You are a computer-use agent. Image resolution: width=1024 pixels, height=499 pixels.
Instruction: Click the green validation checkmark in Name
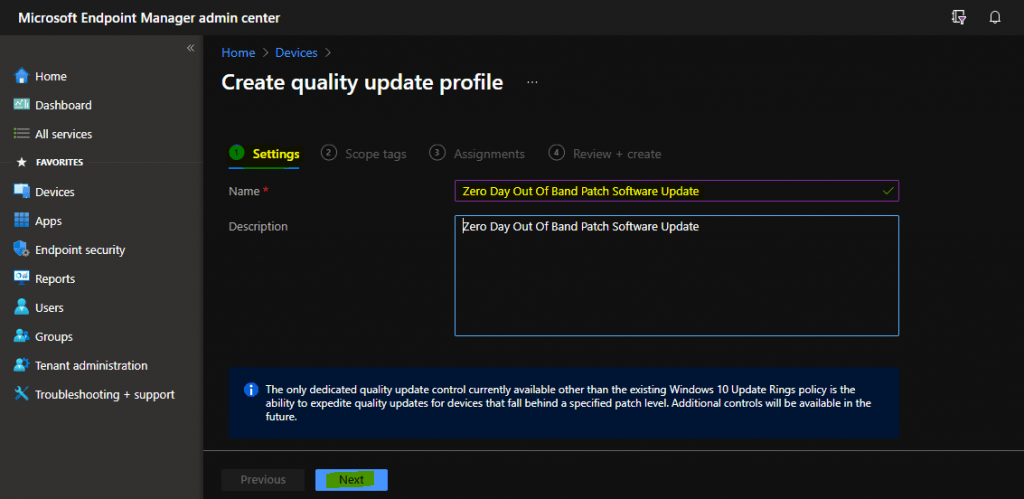click(888, 191)
